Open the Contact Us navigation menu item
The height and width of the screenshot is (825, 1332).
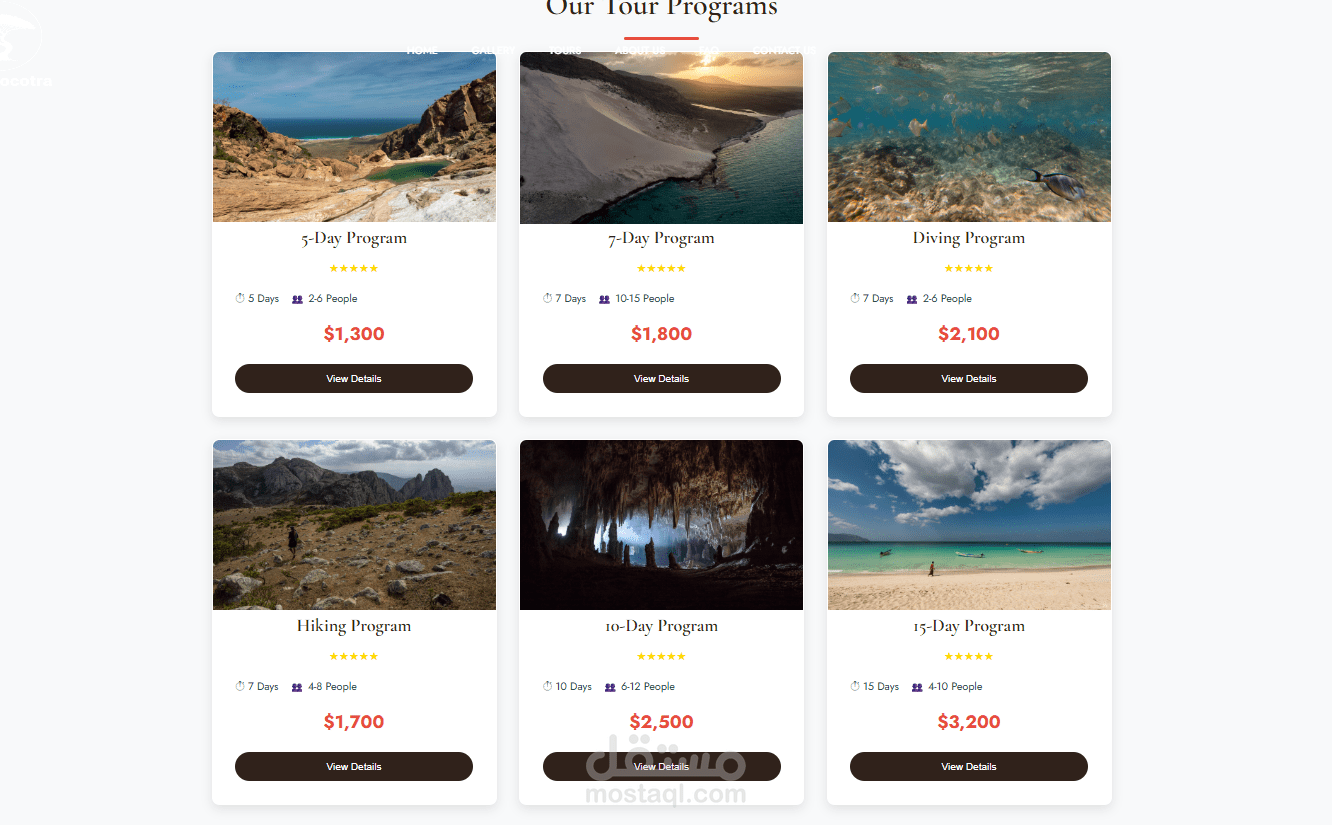tap(783, 50)
